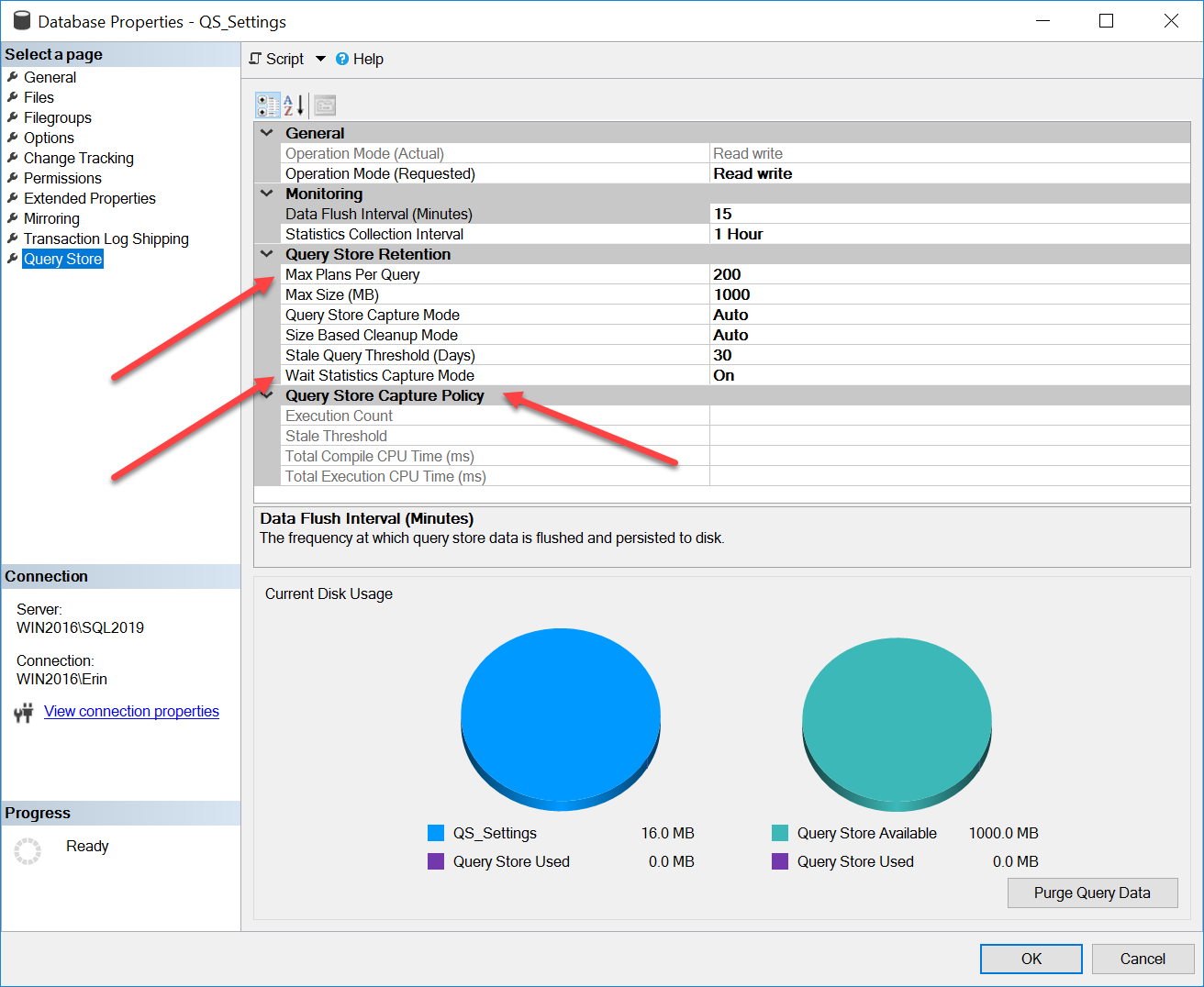Click wrench icon next to General page
Screen dimensions: 1204x987
click(13, 77)
